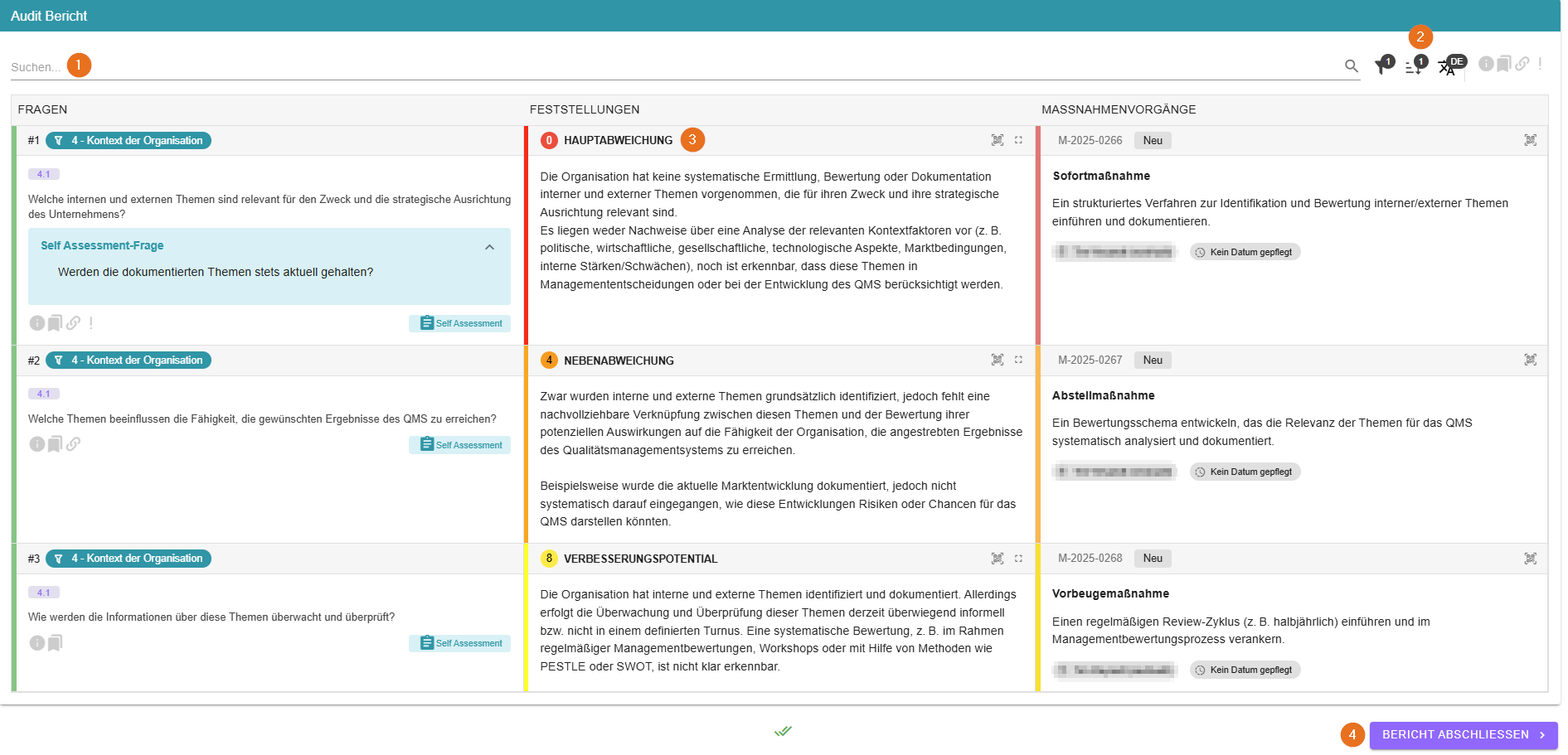Open the sort options icon in toolbar

[1413, 68]
